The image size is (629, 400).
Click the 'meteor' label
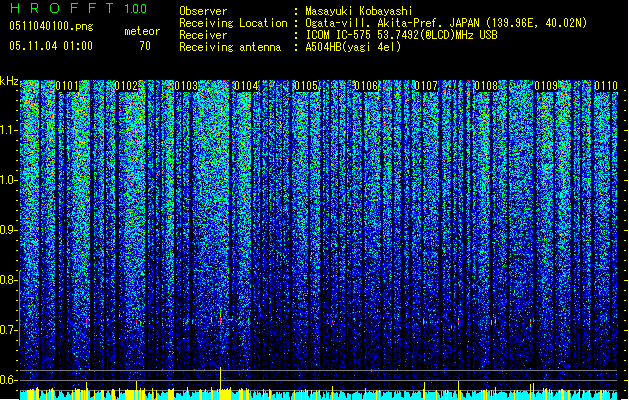click(x=142, y=31)
